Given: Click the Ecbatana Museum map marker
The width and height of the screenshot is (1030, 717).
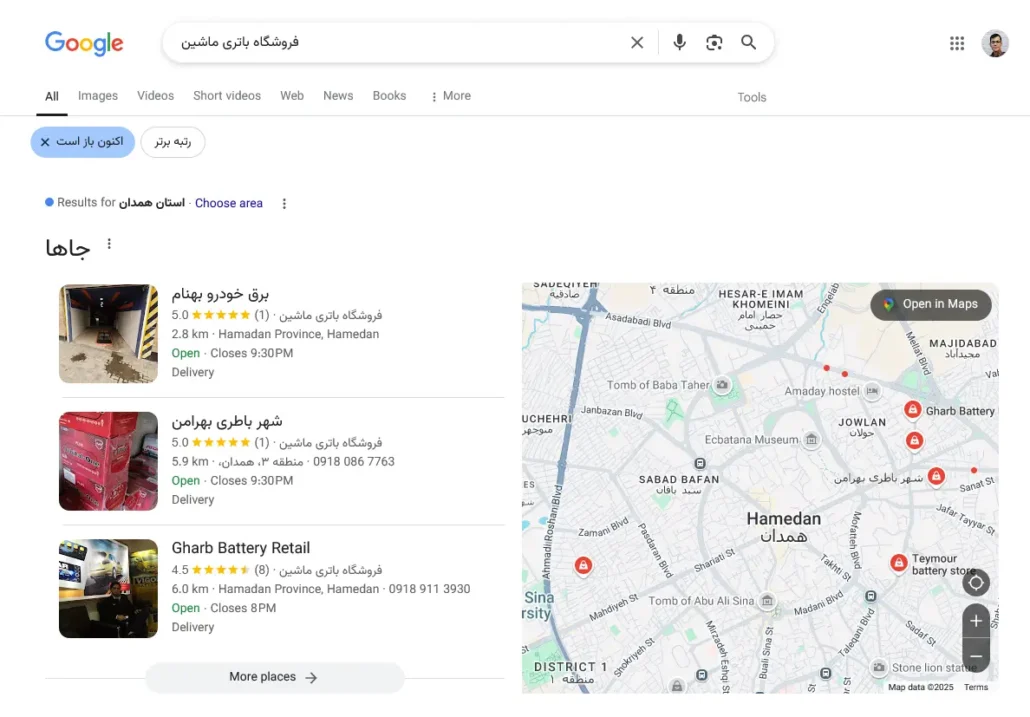Looking at the screenshot, I should pyautogui.click(x=812, y=439).
